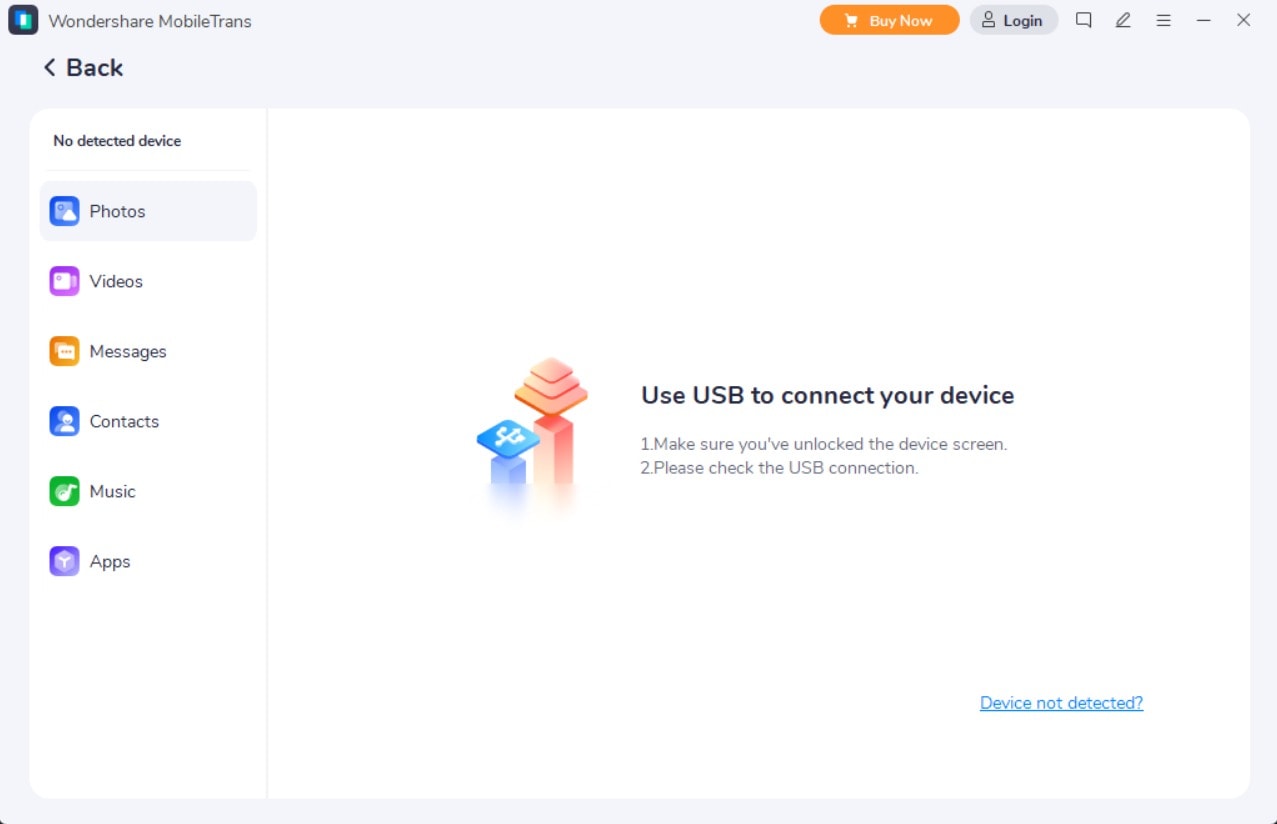Click the pencil edit icon in title bar
Screen dimensions: 1277x824
[1123, 20]
